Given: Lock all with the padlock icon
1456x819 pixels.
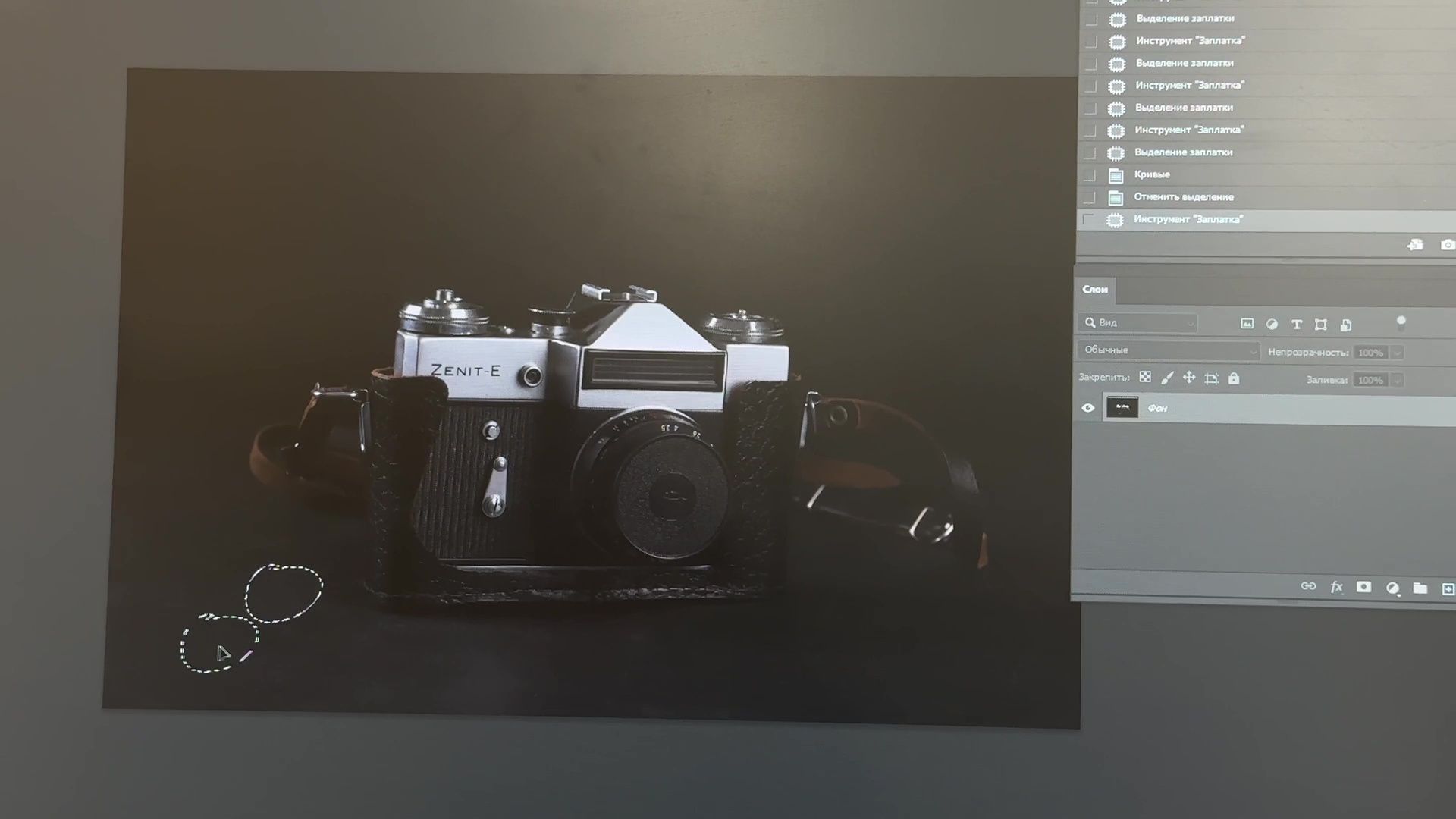Looking at the screenshot, I should pos(1234,378).
